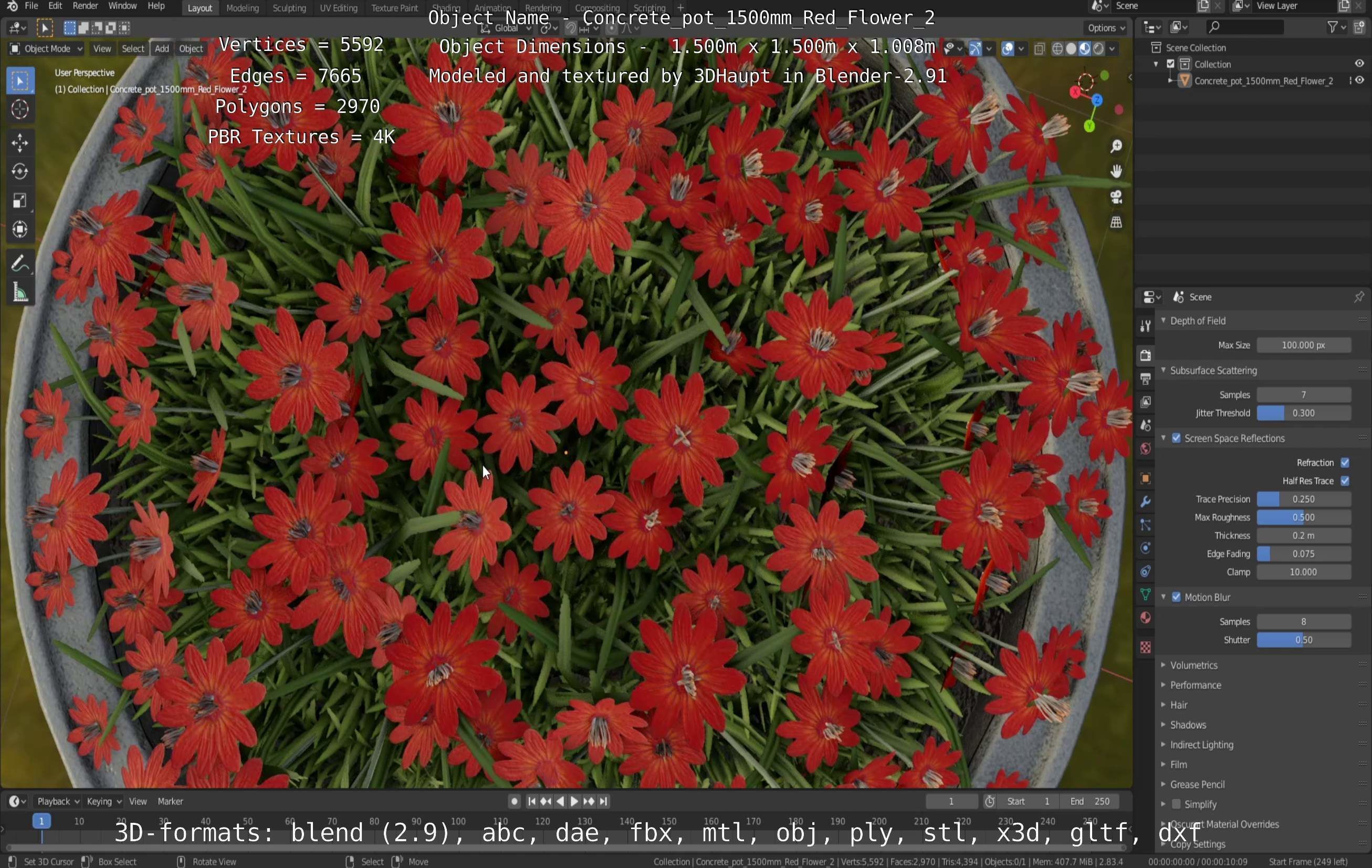Viewport: 1372px width, 868px height.
Task: Open the Window menu
Action: coord(122,6)
